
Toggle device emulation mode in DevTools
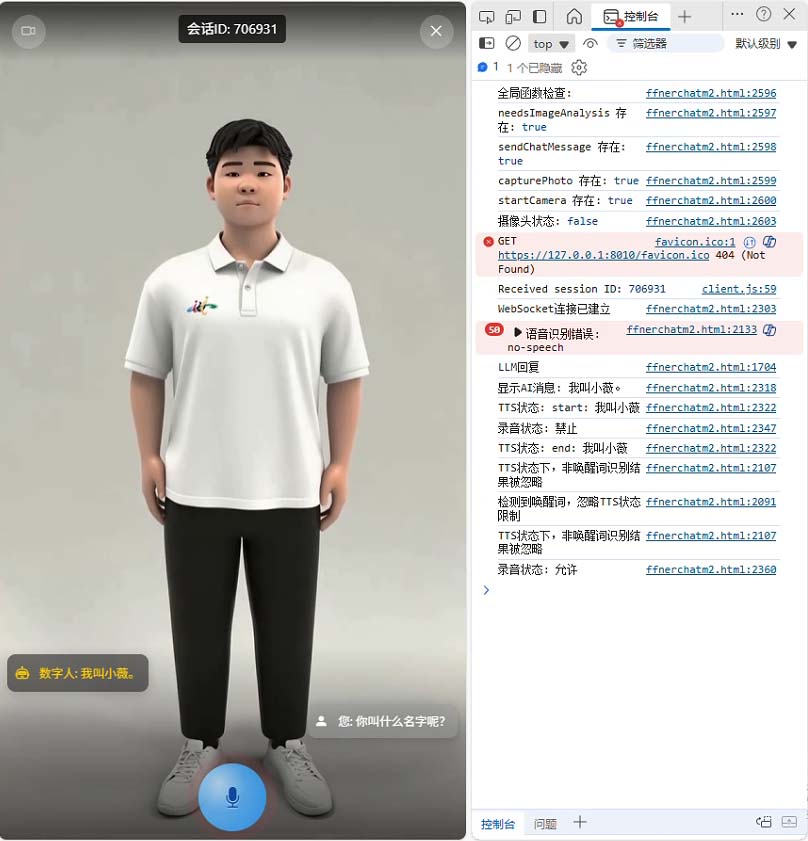(513, 16)
